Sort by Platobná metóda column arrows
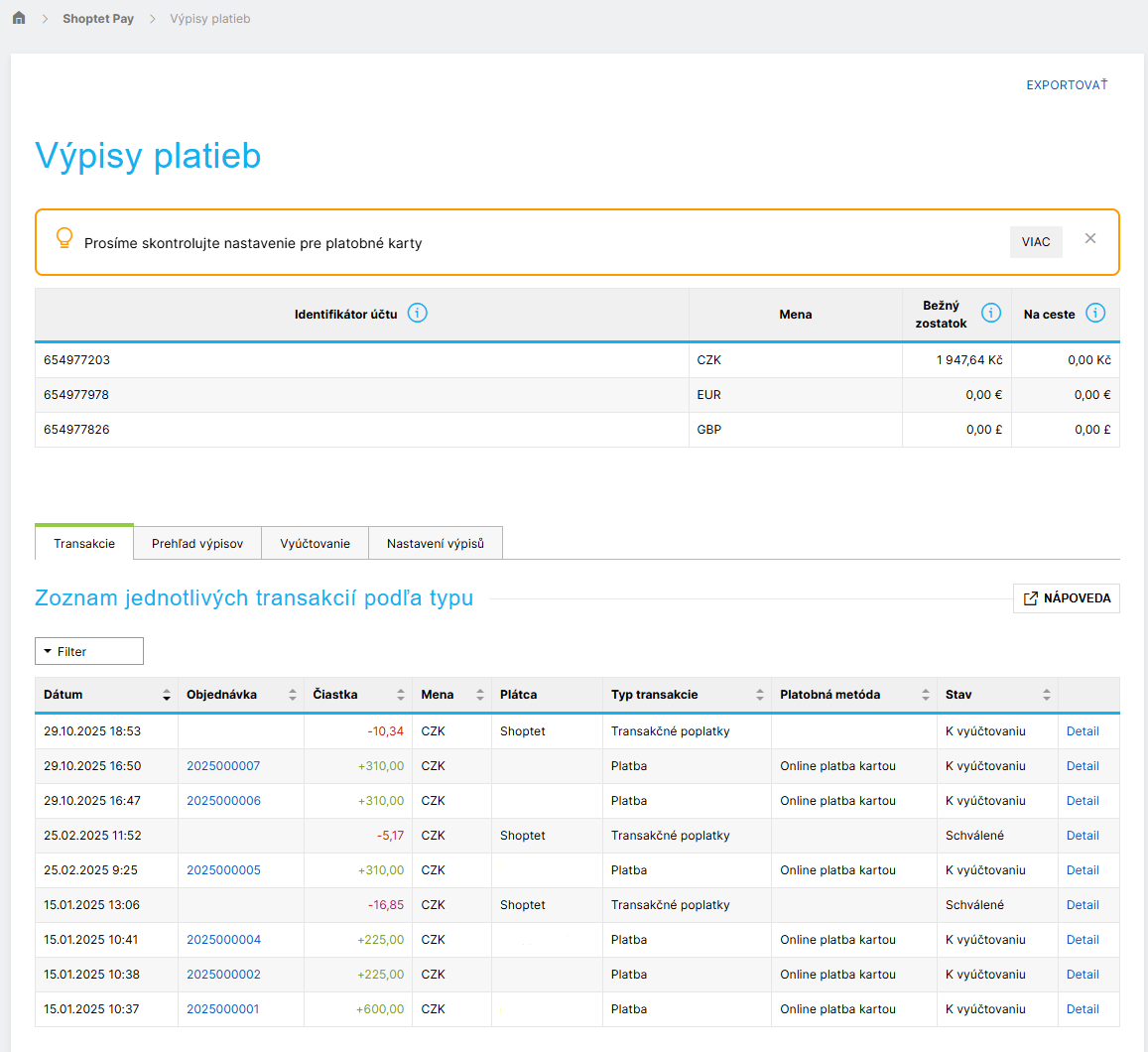 [x=925, y=695]
